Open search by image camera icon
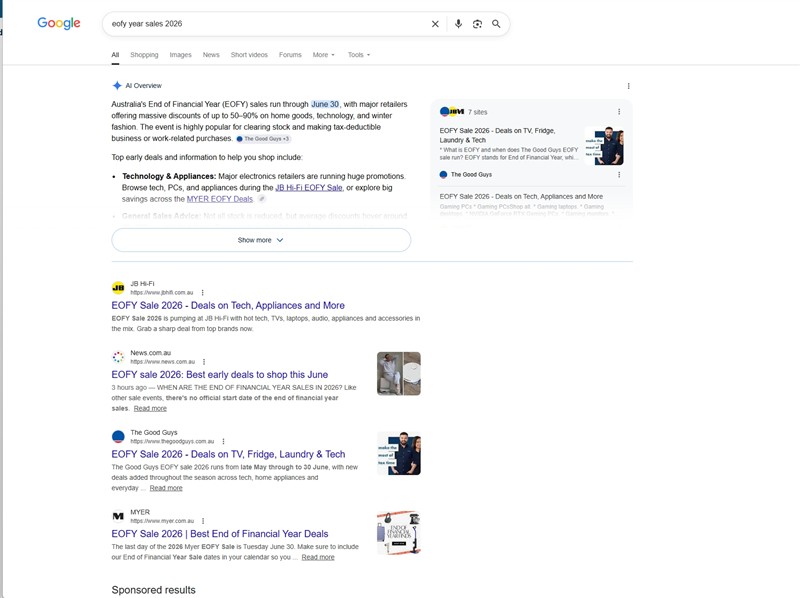800x598 pixels. pyautogui.click(x=477, y=24)
